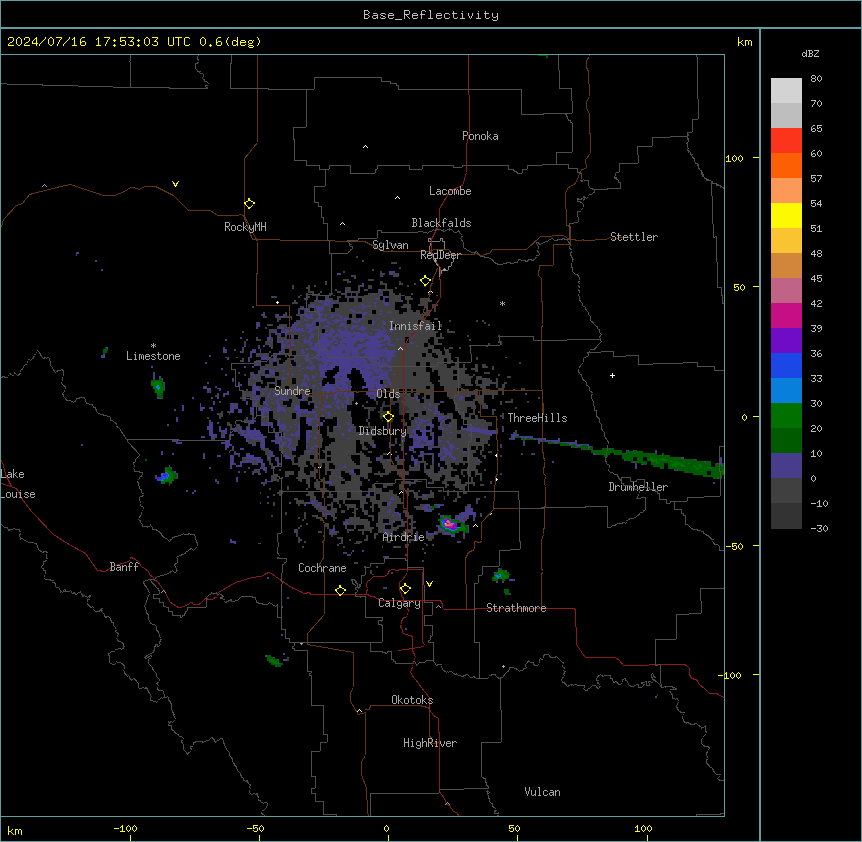Select the bright green 20-30 dBZ swatch
Viewport: 862px width, 842px height.
(786, 416)
